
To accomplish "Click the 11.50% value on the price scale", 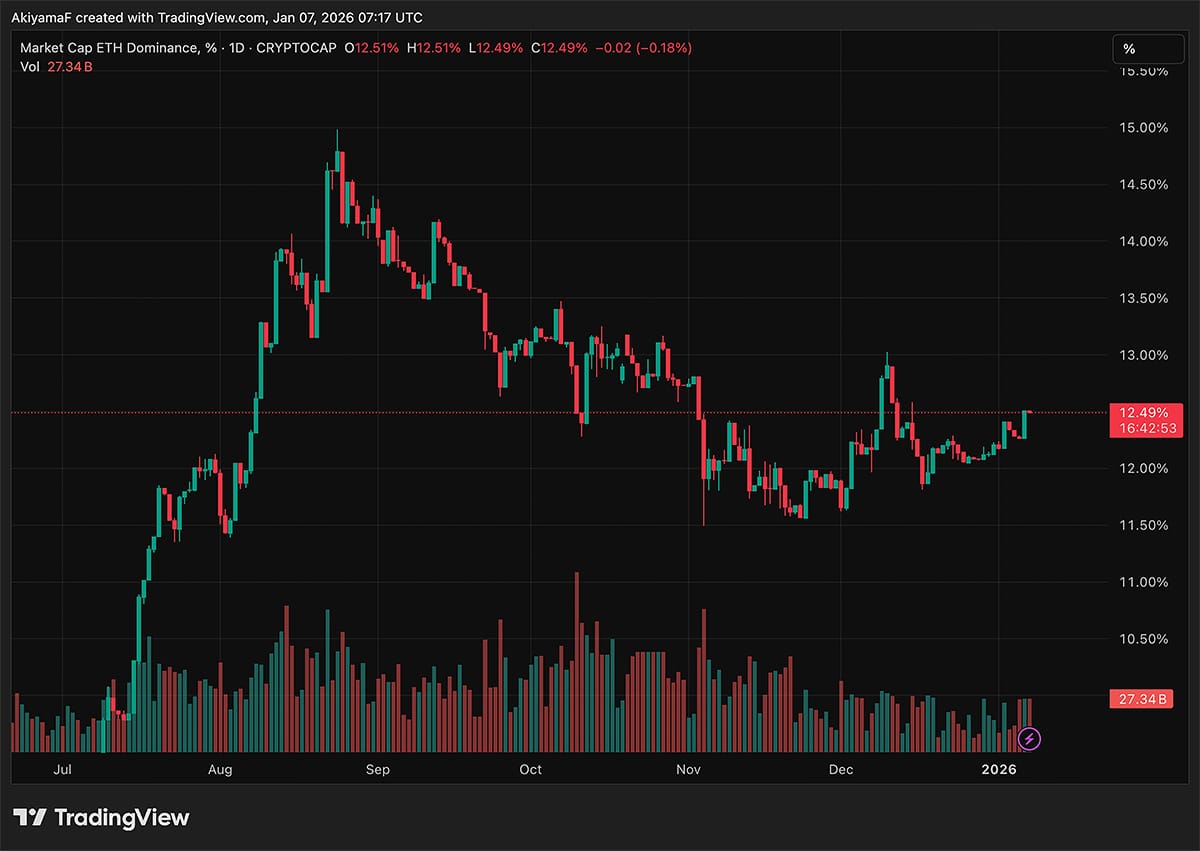I will (1143, 525).
